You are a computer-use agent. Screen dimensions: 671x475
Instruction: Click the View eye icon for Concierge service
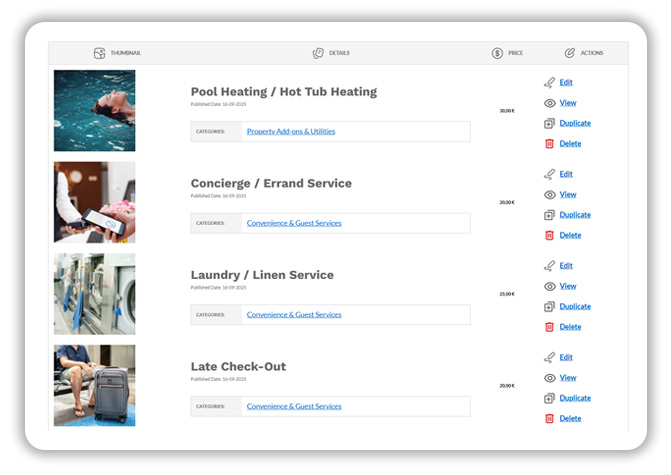point(549,195)
